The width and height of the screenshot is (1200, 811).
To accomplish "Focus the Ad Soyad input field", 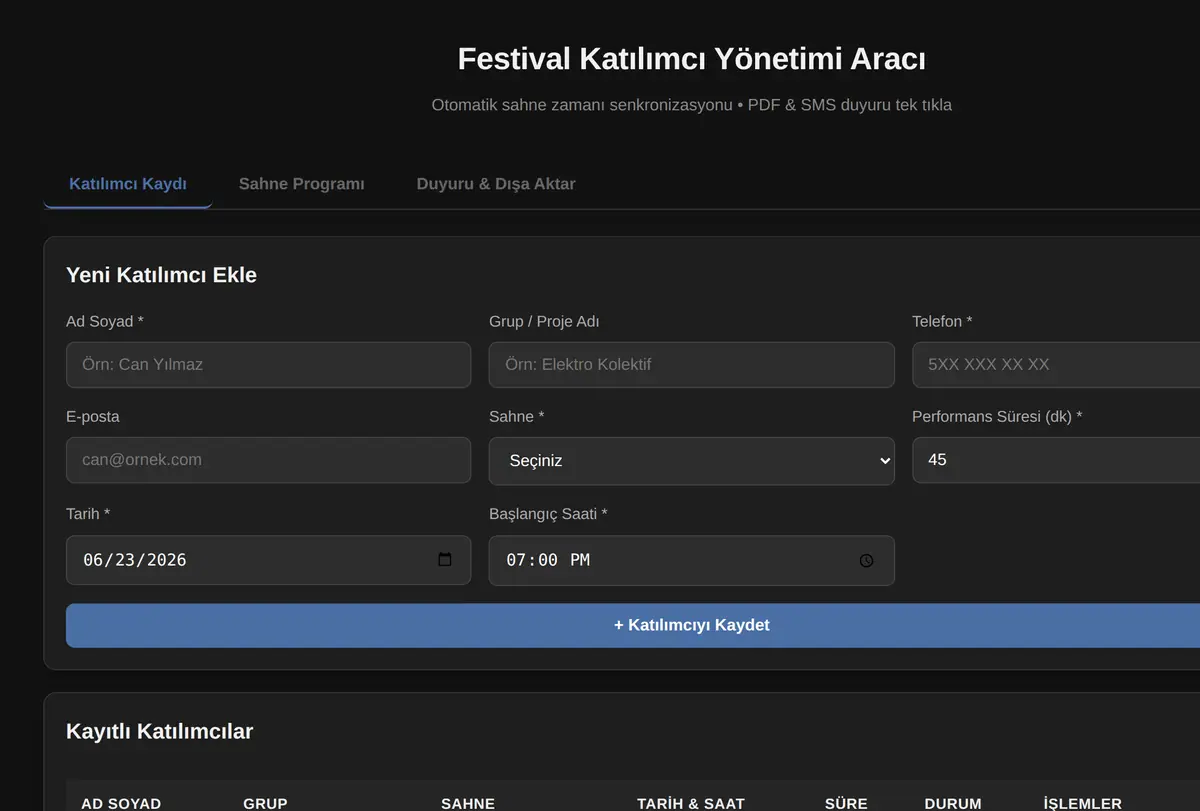I will [x=268, y=365].
